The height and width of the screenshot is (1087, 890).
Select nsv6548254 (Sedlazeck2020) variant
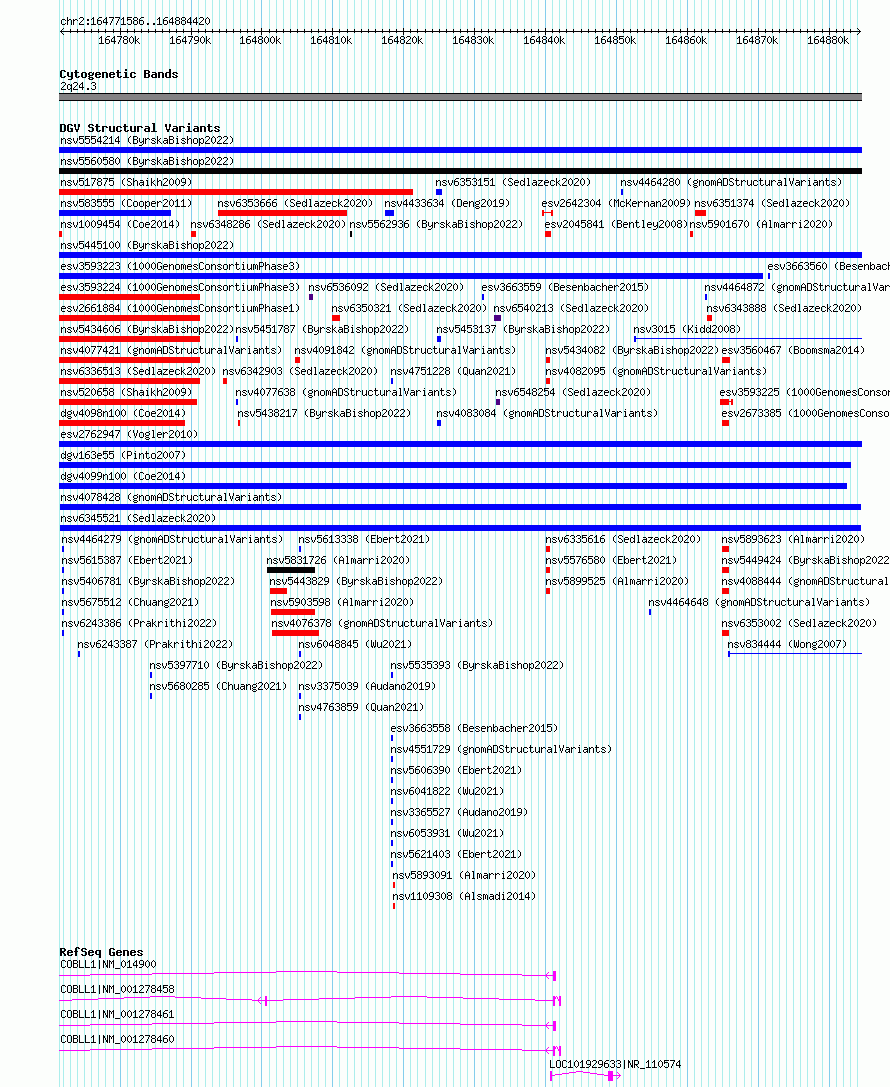[573, 392]
